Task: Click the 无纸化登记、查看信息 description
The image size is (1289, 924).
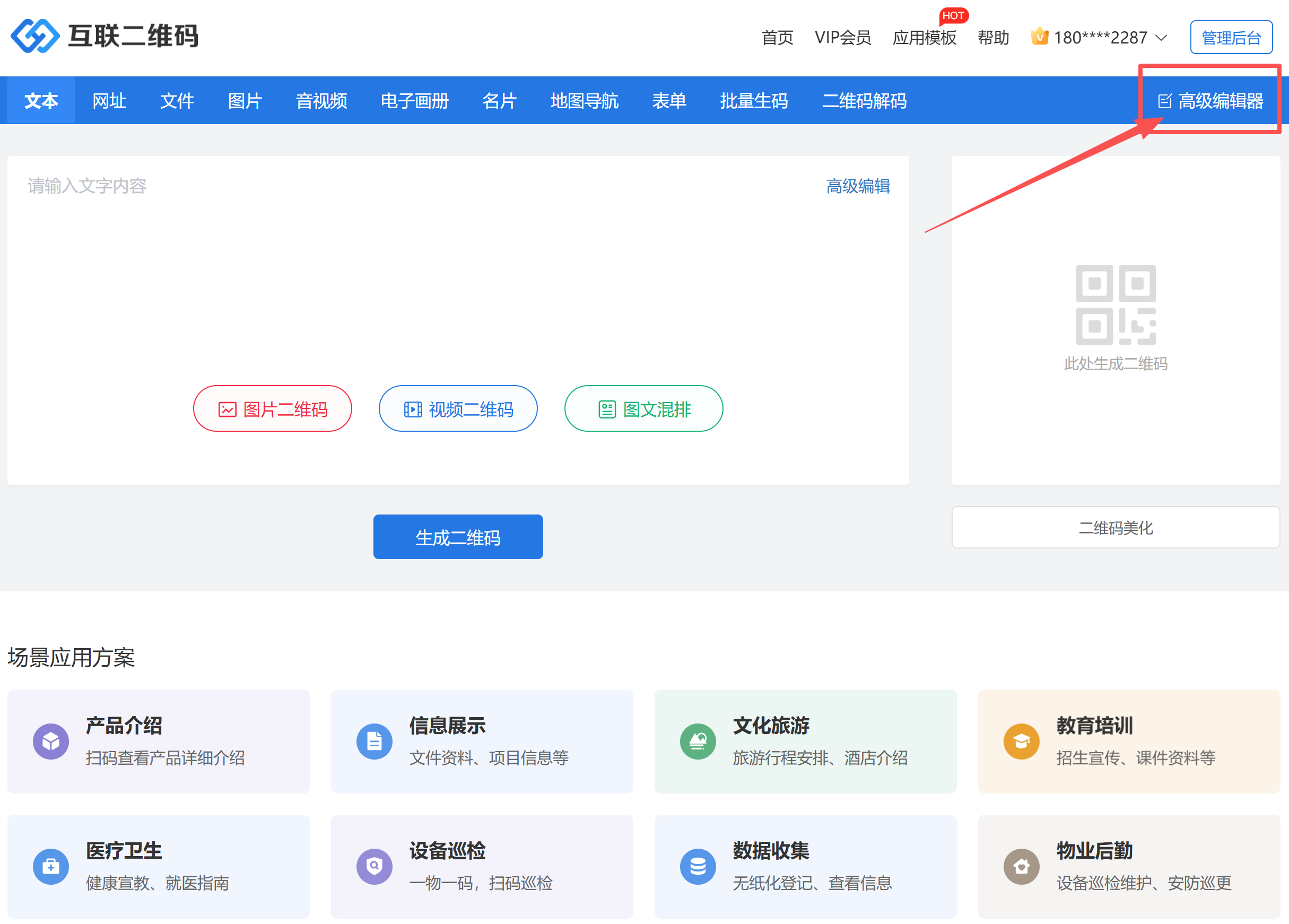Action: [812, 883]
